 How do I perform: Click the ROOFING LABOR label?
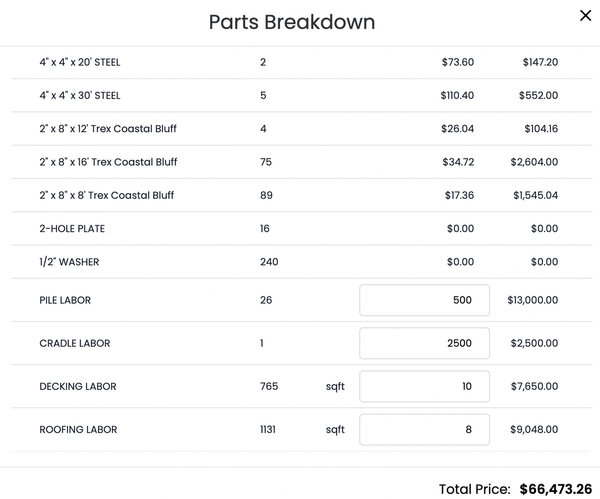click(78, 430)
